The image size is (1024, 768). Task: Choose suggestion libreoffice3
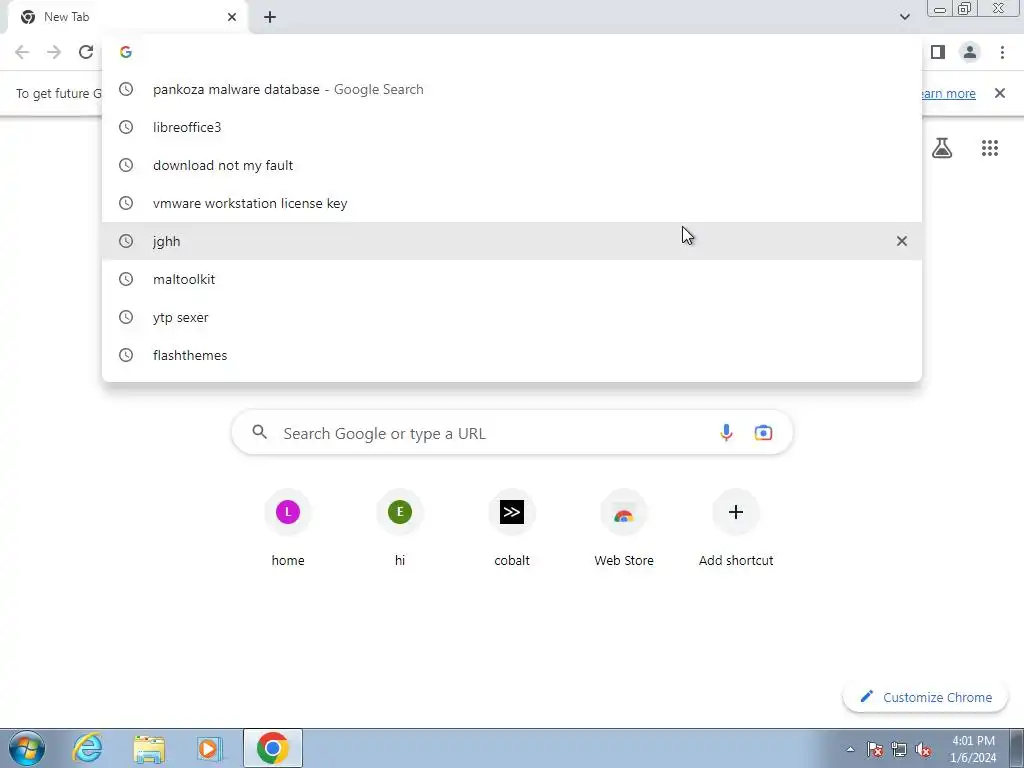pos(512,127)
